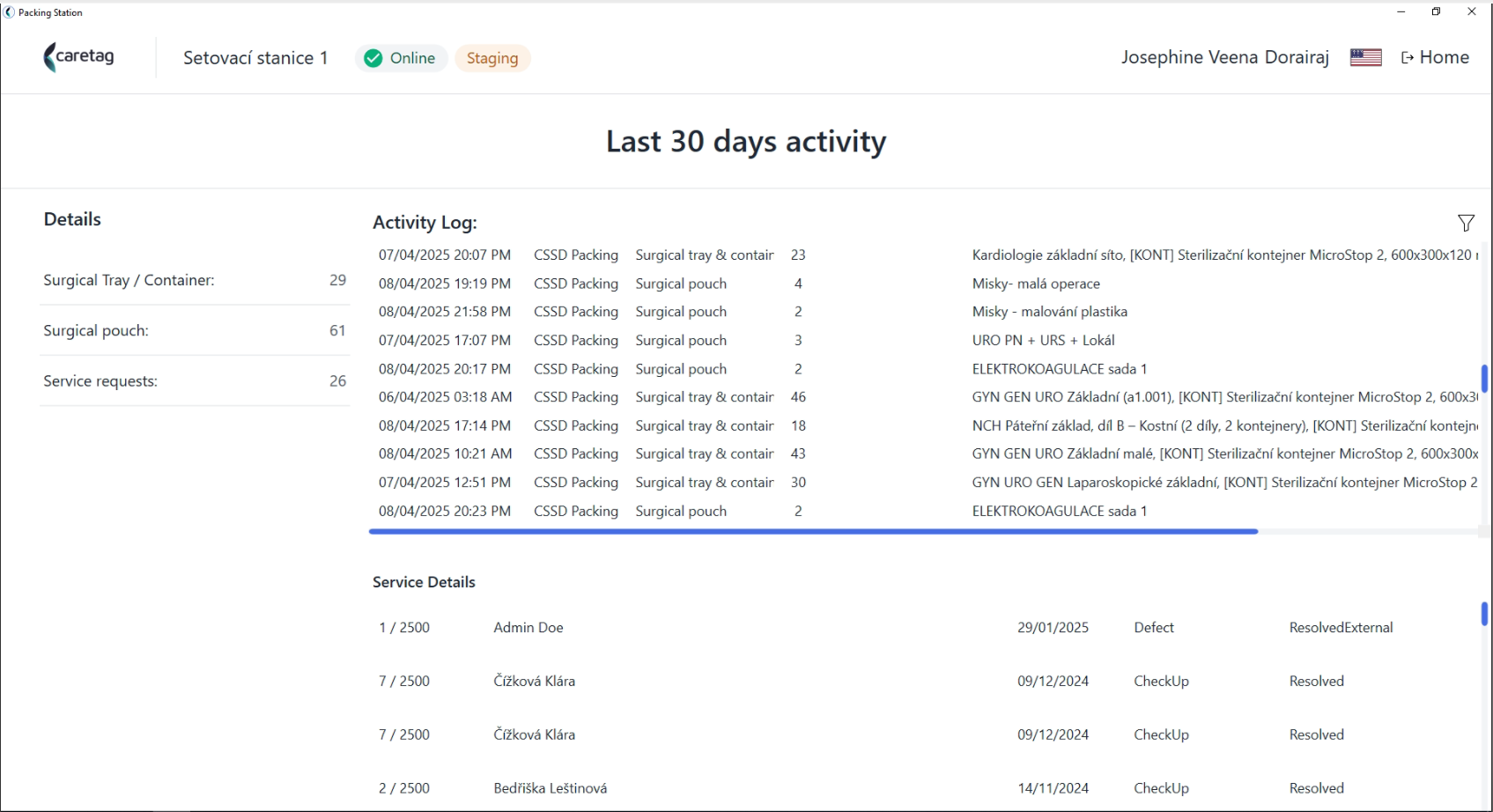Select log row 06/04/2025 03:18 AM
Image resolution: width=1493 pixels, height=812 pixels.
tap(925, 397)
